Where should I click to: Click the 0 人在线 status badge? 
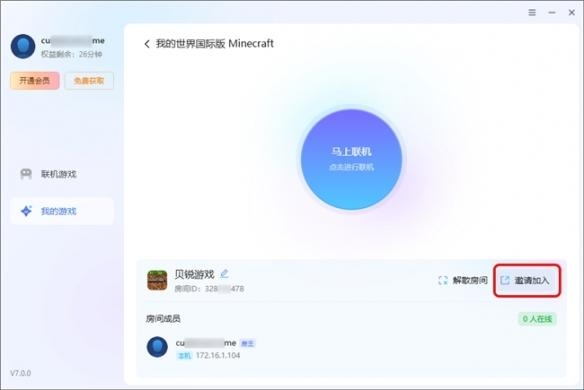537,319
